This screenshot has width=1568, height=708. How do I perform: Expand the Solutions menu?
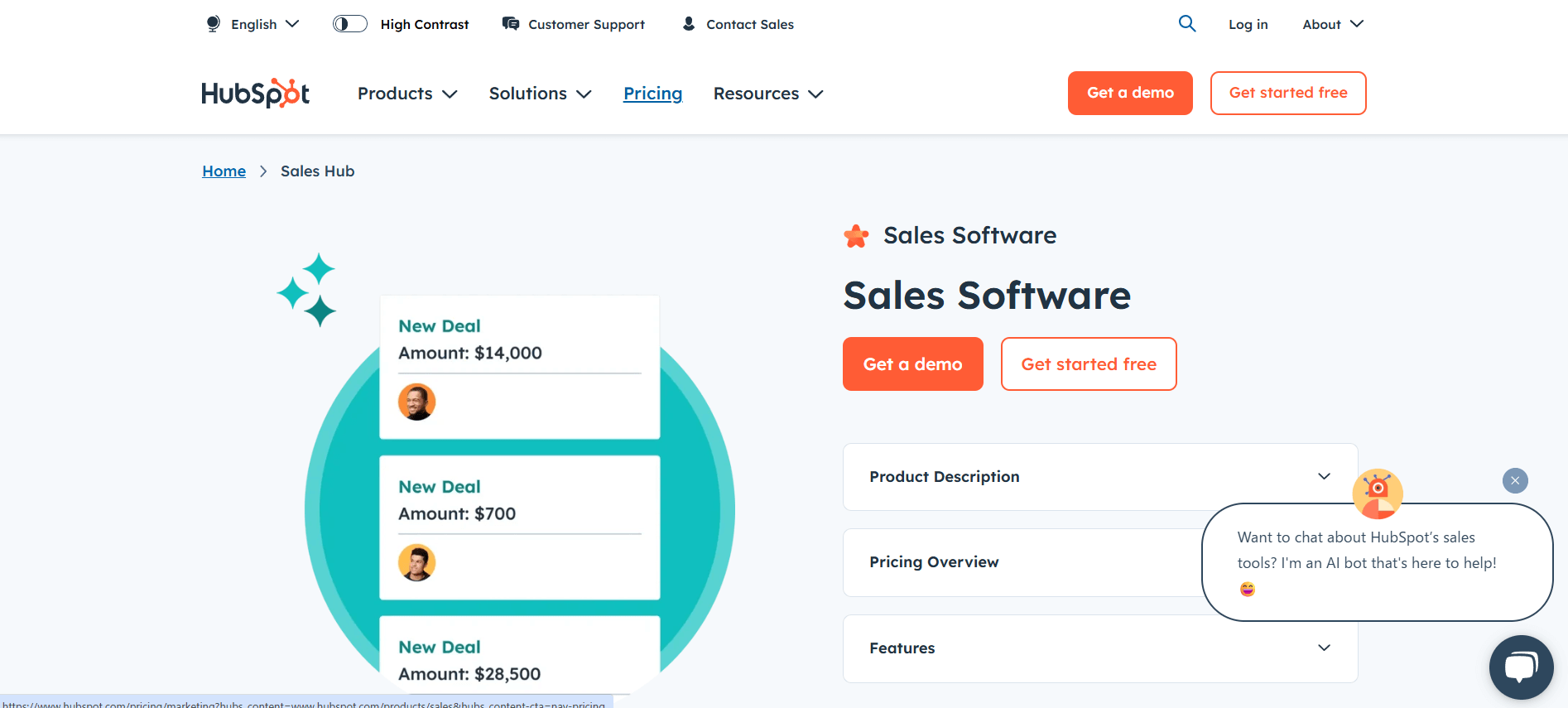pyautogui.click(x=540, y=94)
